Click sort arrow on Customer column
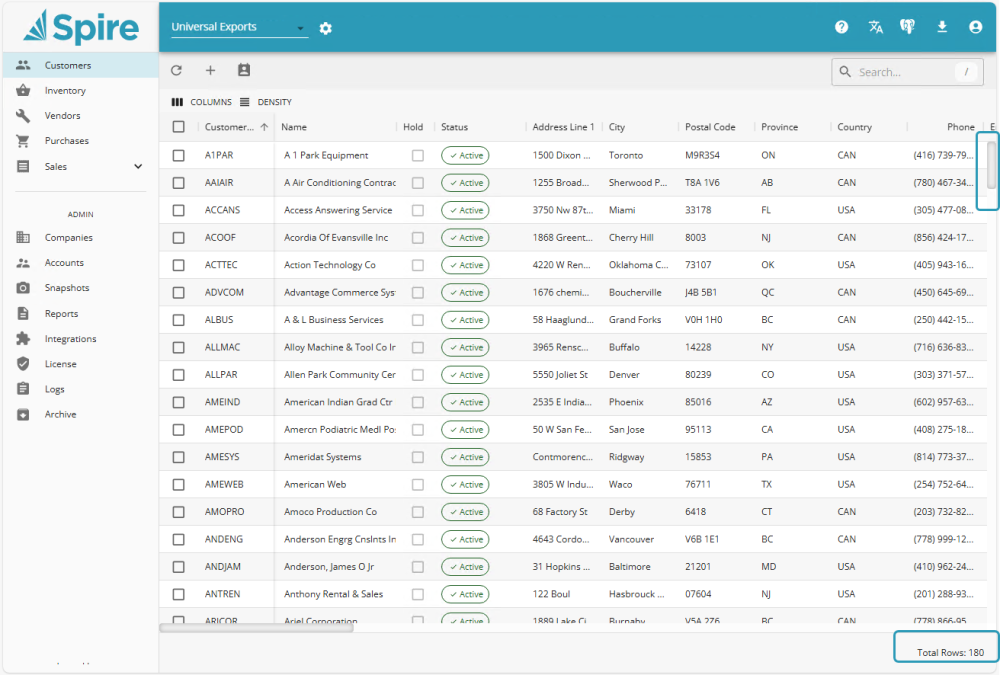1000x675 pixels. 264,127
